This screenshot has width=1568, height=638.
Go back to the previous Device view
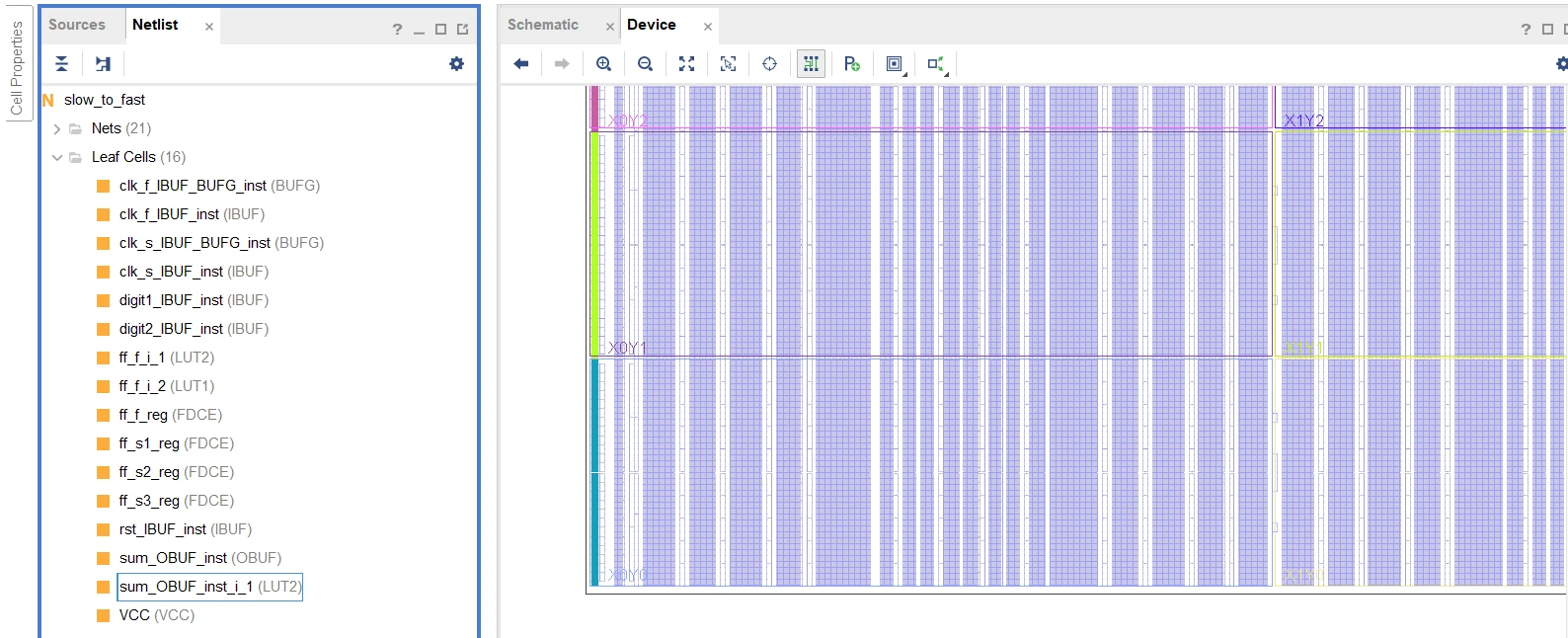pos(521,64)
